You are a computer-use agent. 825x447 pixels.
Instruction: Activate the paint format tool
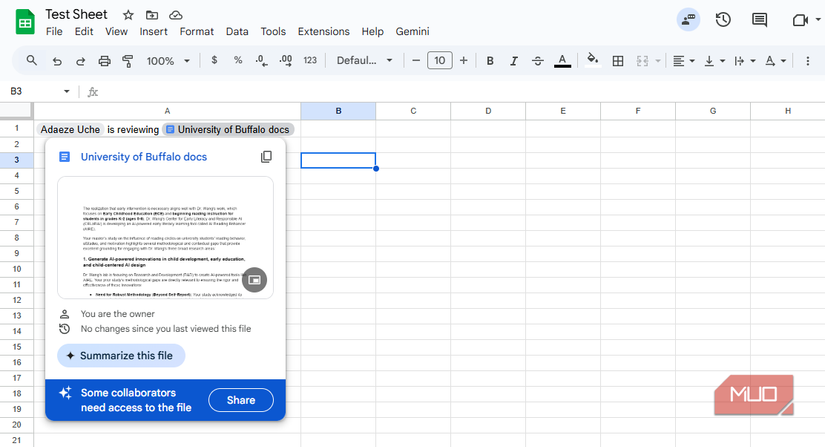point(127,61)
